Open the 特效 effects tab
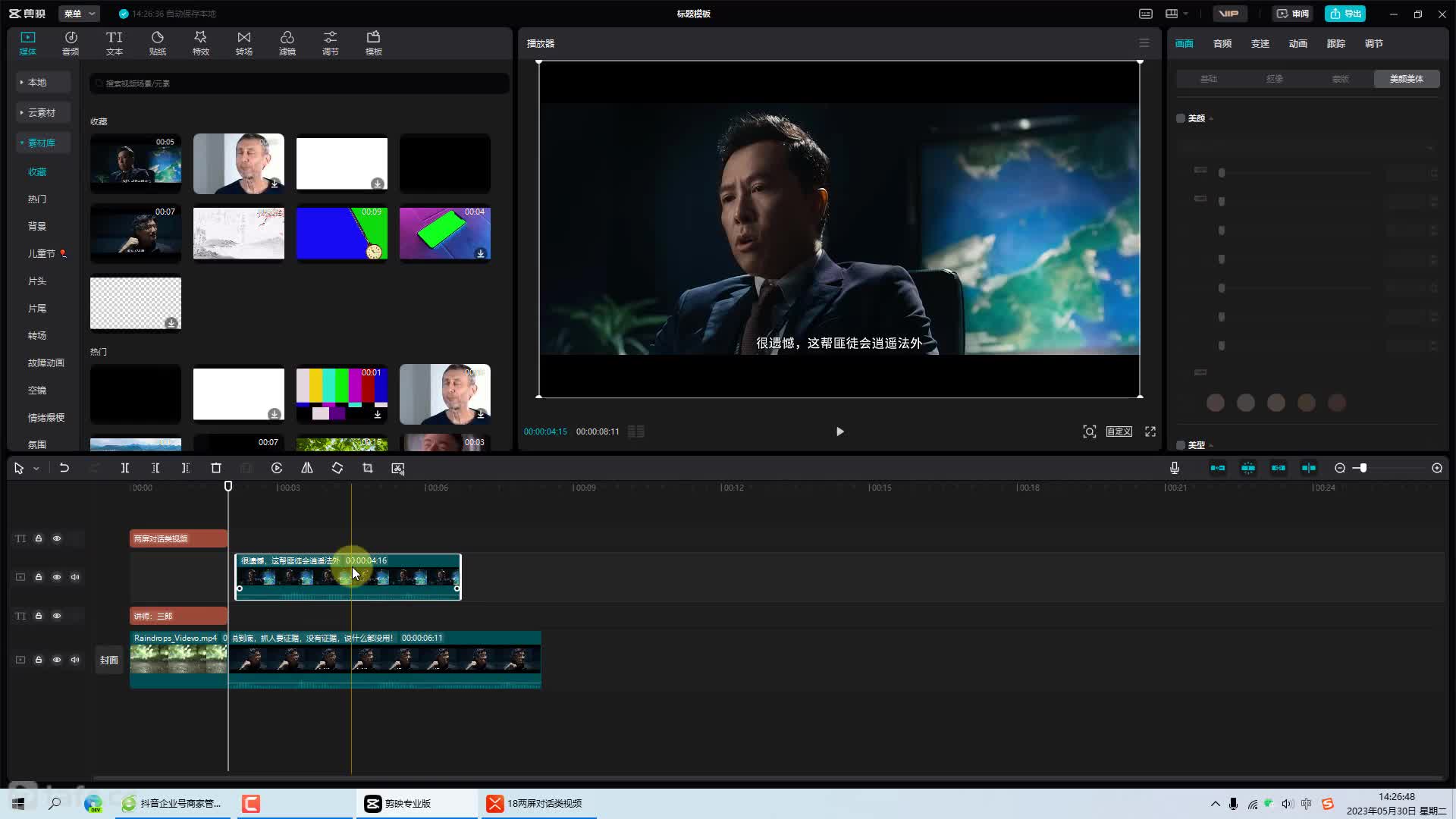 (x=201, y=43)
